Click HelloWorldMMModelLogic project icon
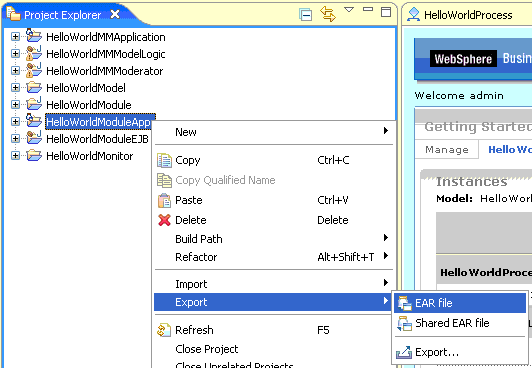The width and height of the screenshot is (532, 368). pos(34,53)
